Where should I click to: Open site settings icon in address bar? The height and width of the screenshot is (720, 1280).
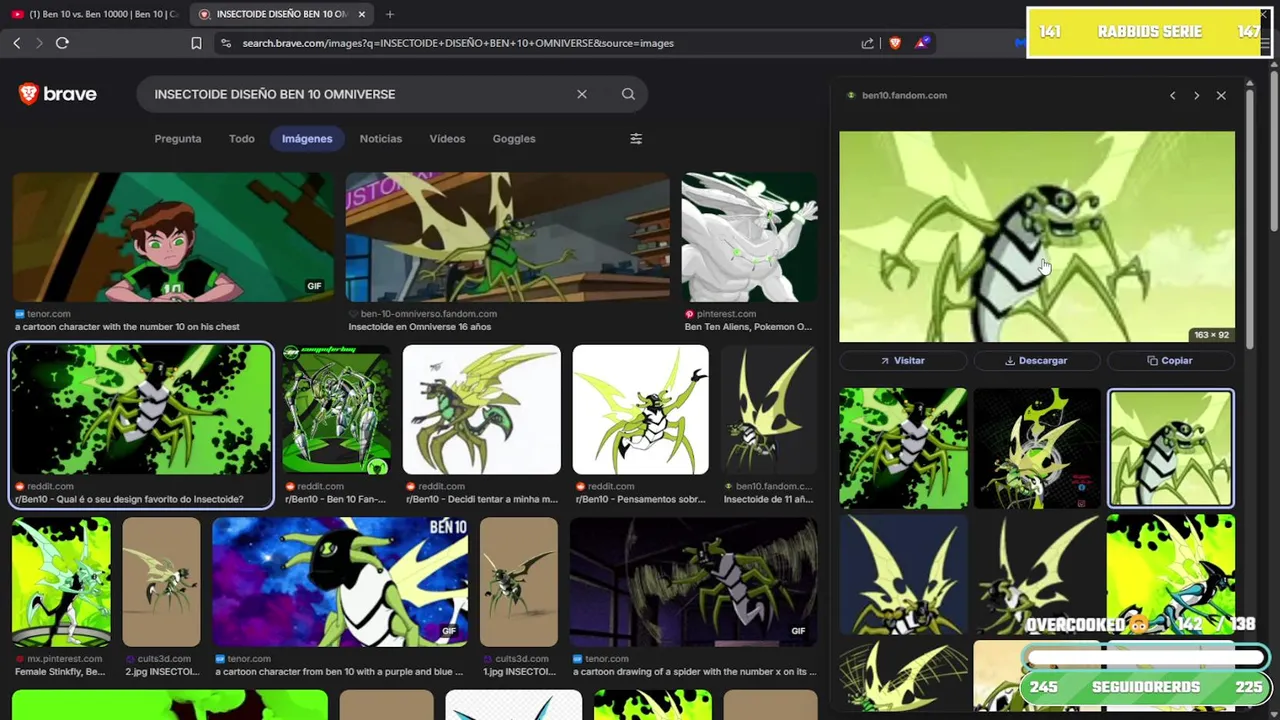click(226, 43)
